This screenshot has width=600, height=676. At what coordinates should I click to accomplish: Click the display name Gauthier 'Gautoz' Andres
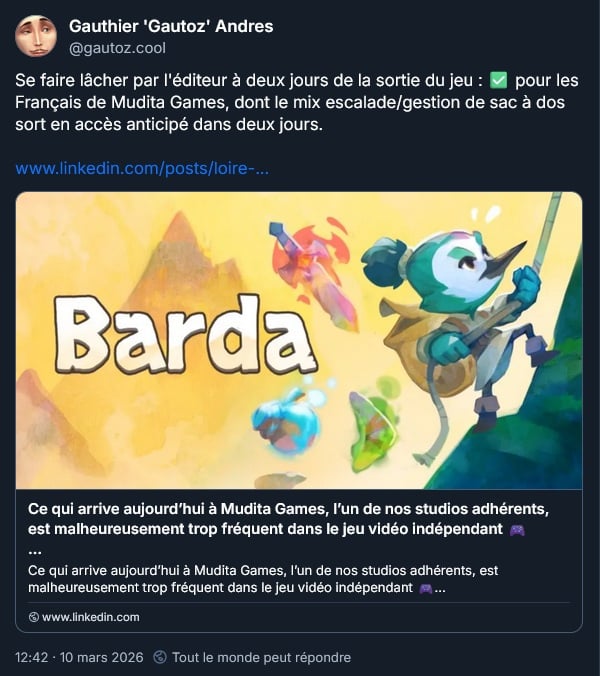171,26
